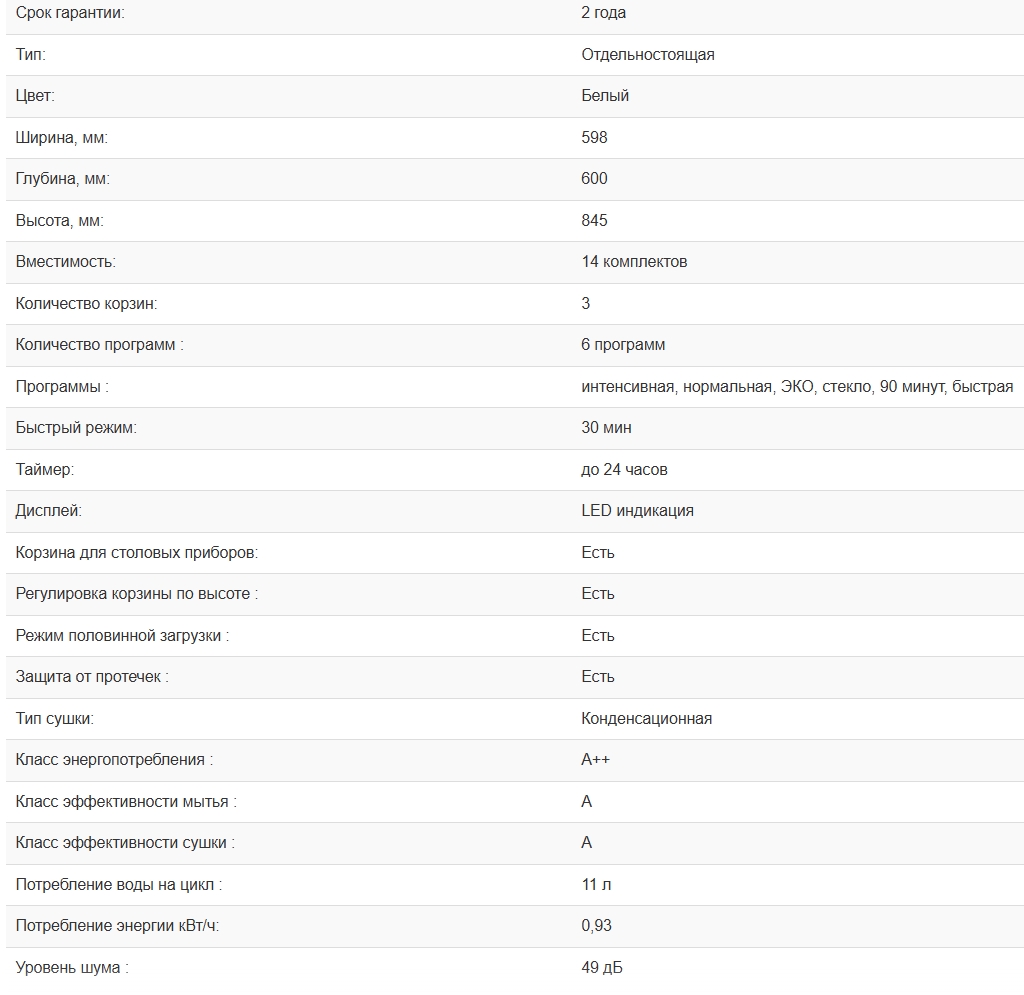Click the "до 24 часов" timer value
Image resolution: width=1024 pixels, height=995 pixels.
pyautogui.click(x=624, y=470)
